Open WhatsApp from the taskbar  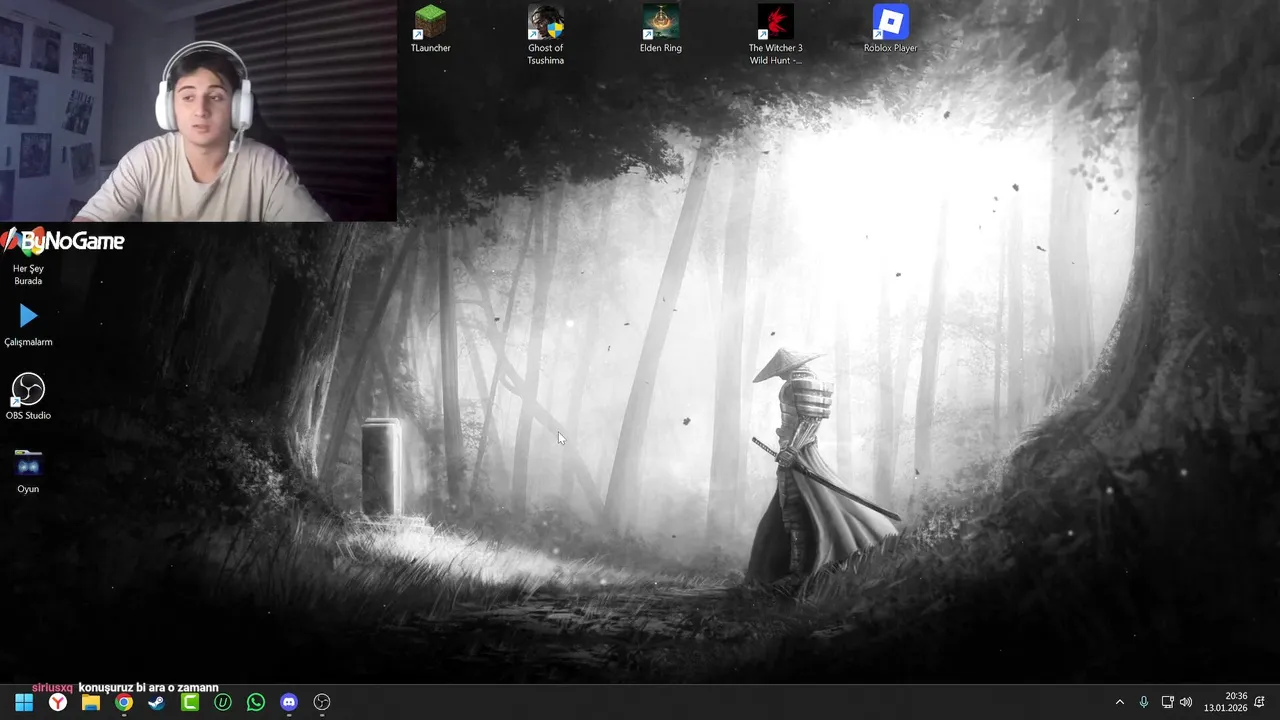click(256, 703)
